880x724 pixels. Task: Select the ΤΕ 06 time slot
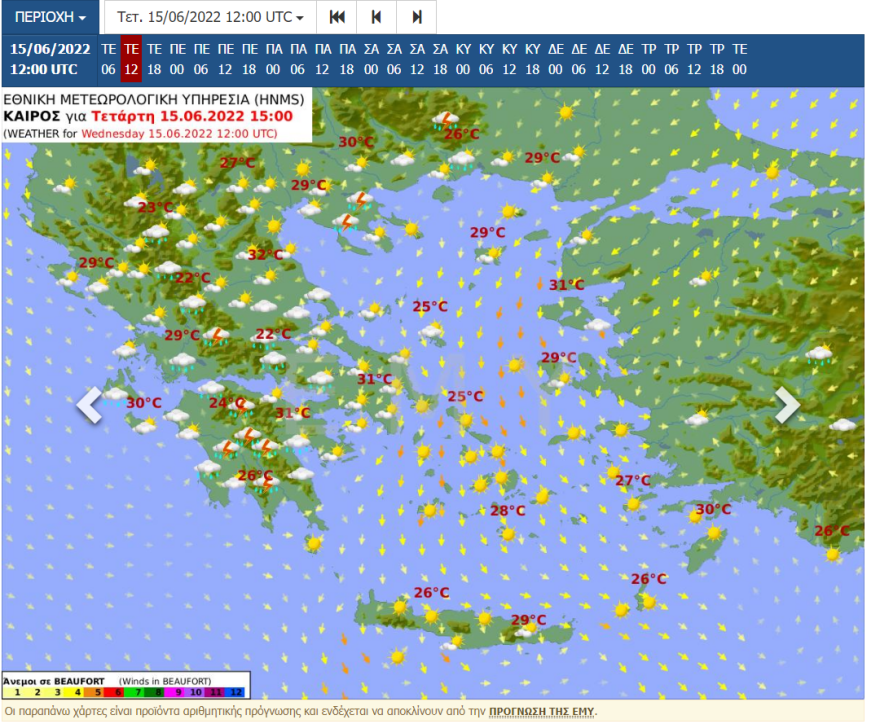(x=108, y=59)
